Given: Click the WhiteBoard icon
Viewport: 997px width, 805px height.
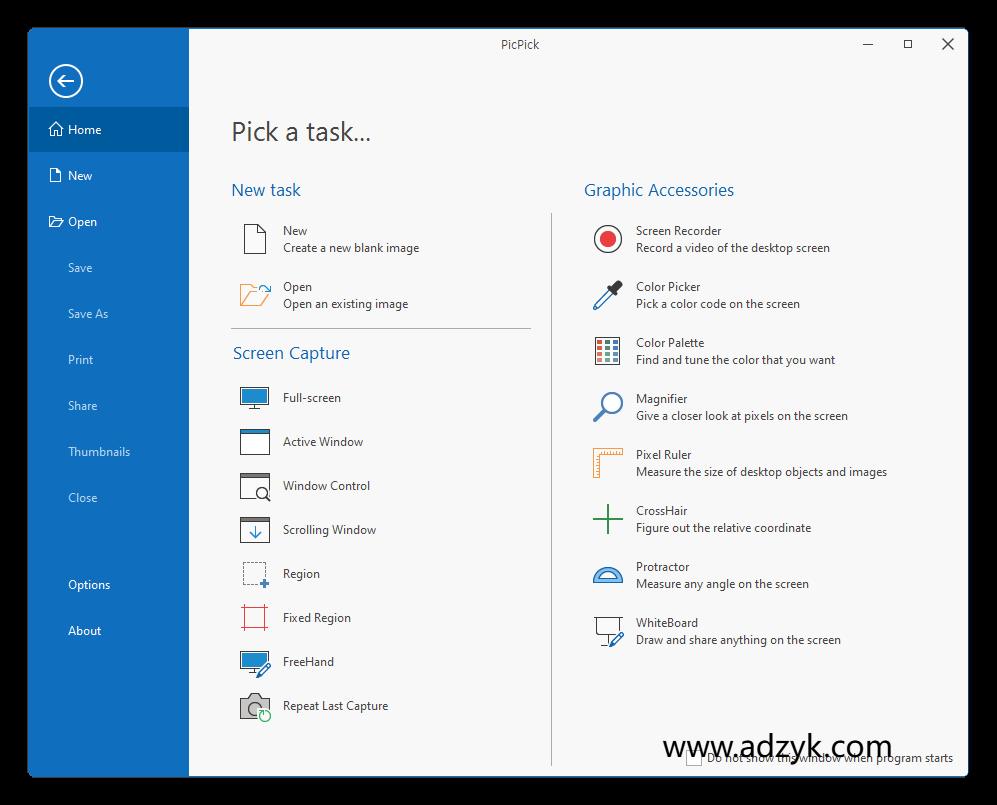Looking at the screenshot, I should (x=609, y=631).
